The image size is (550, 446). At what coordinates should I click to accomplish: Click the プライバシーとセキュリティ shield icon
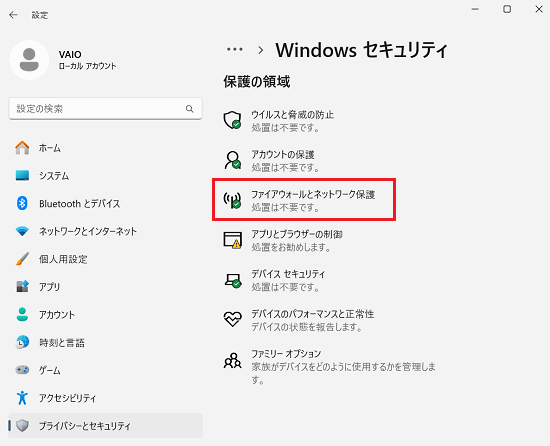pyautogui.click(x=22, y=426)
